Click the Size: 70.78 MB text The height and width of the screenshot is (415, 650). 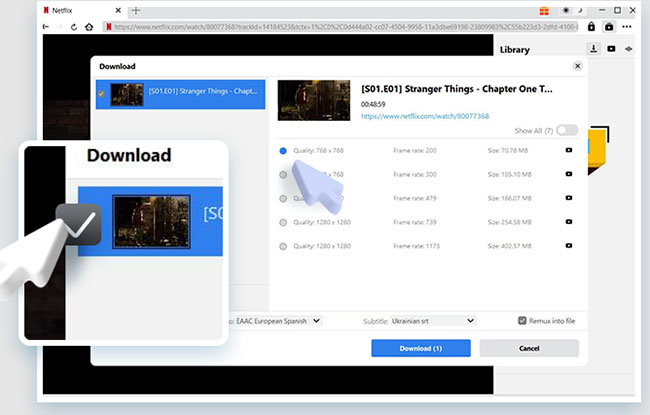508,150
